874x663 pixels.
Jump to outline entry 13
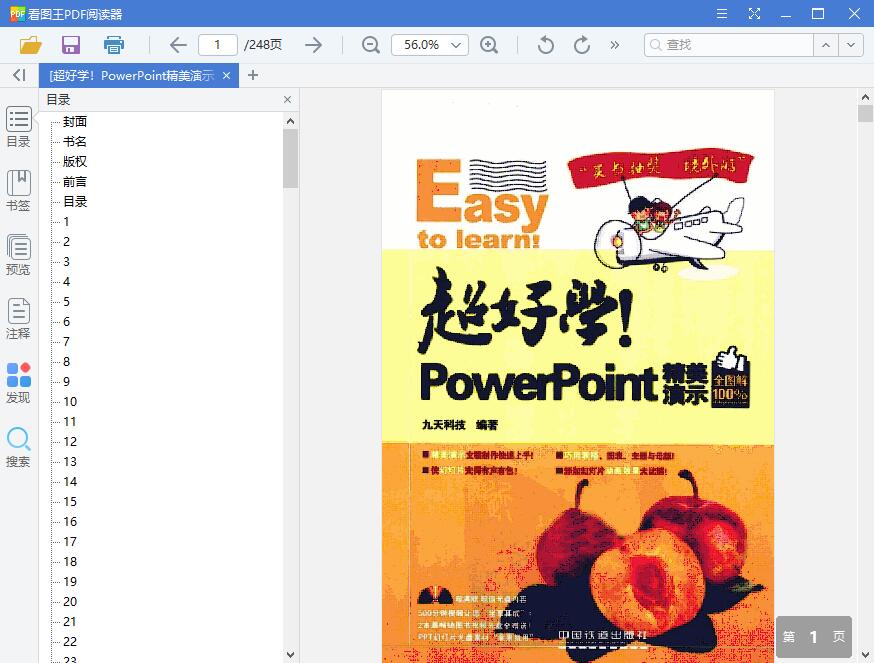click(70, 462)
